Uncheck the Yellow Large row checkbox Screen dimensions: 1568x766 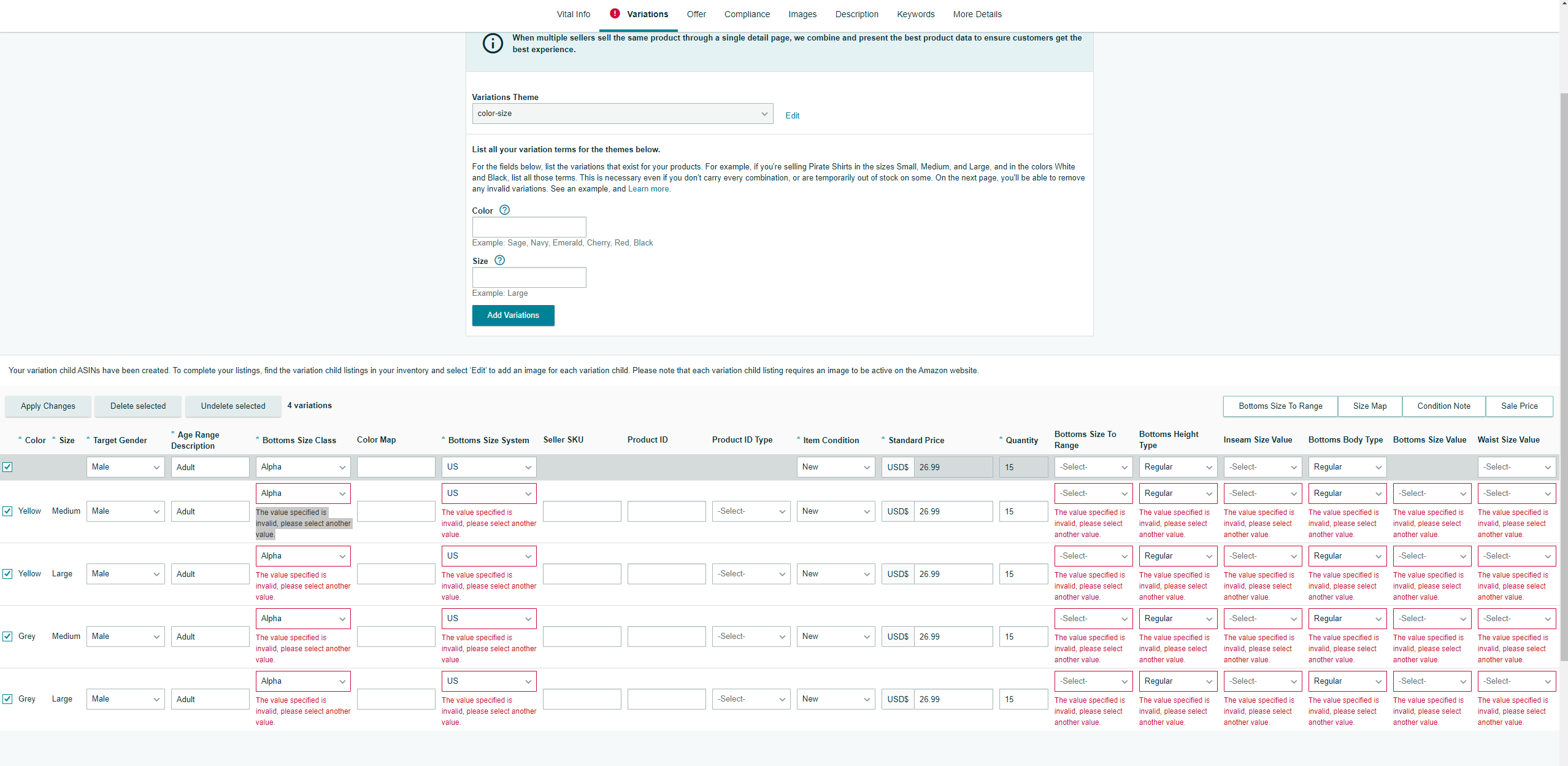coord(7,574)
